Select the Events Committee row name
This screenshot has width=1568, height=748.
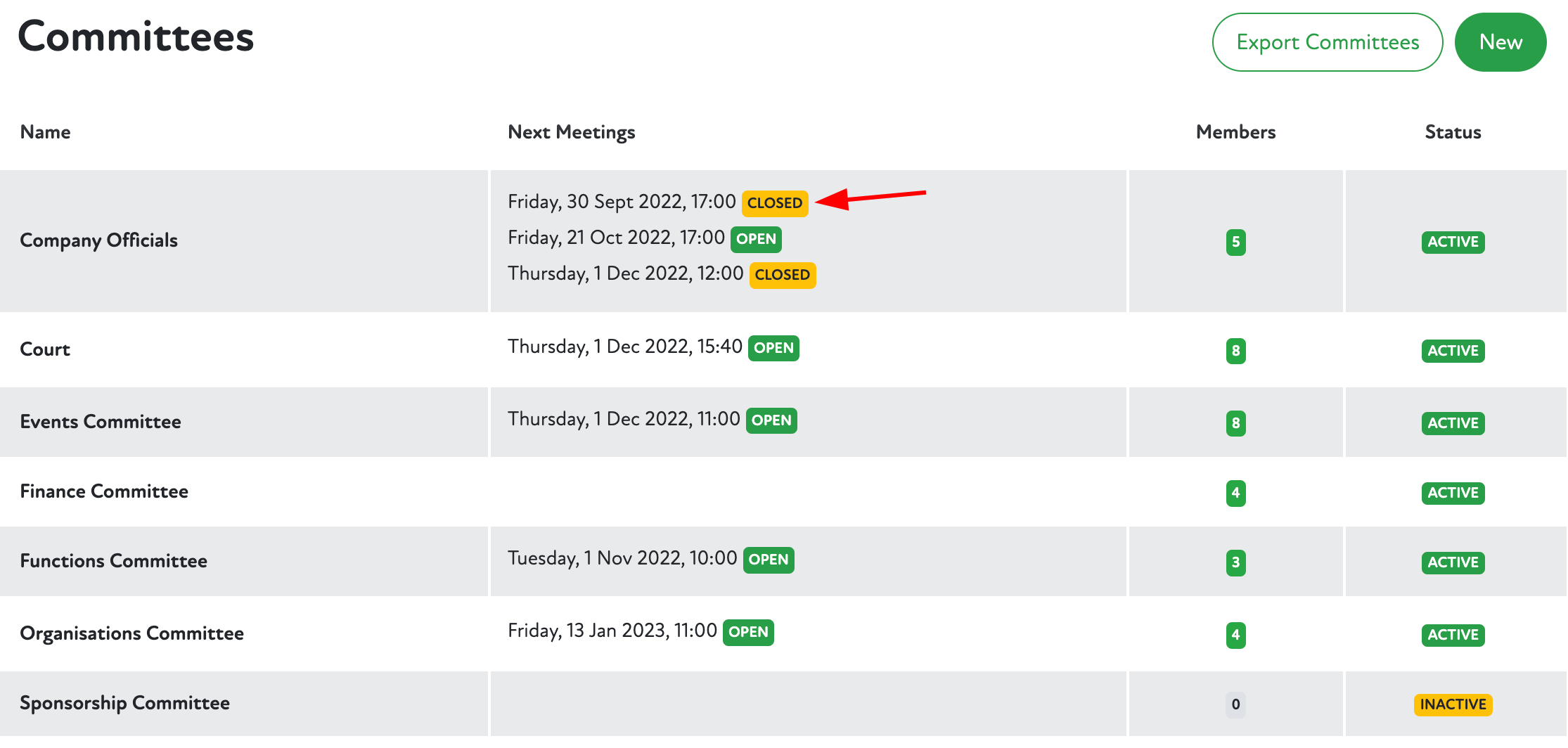[101, 422]
